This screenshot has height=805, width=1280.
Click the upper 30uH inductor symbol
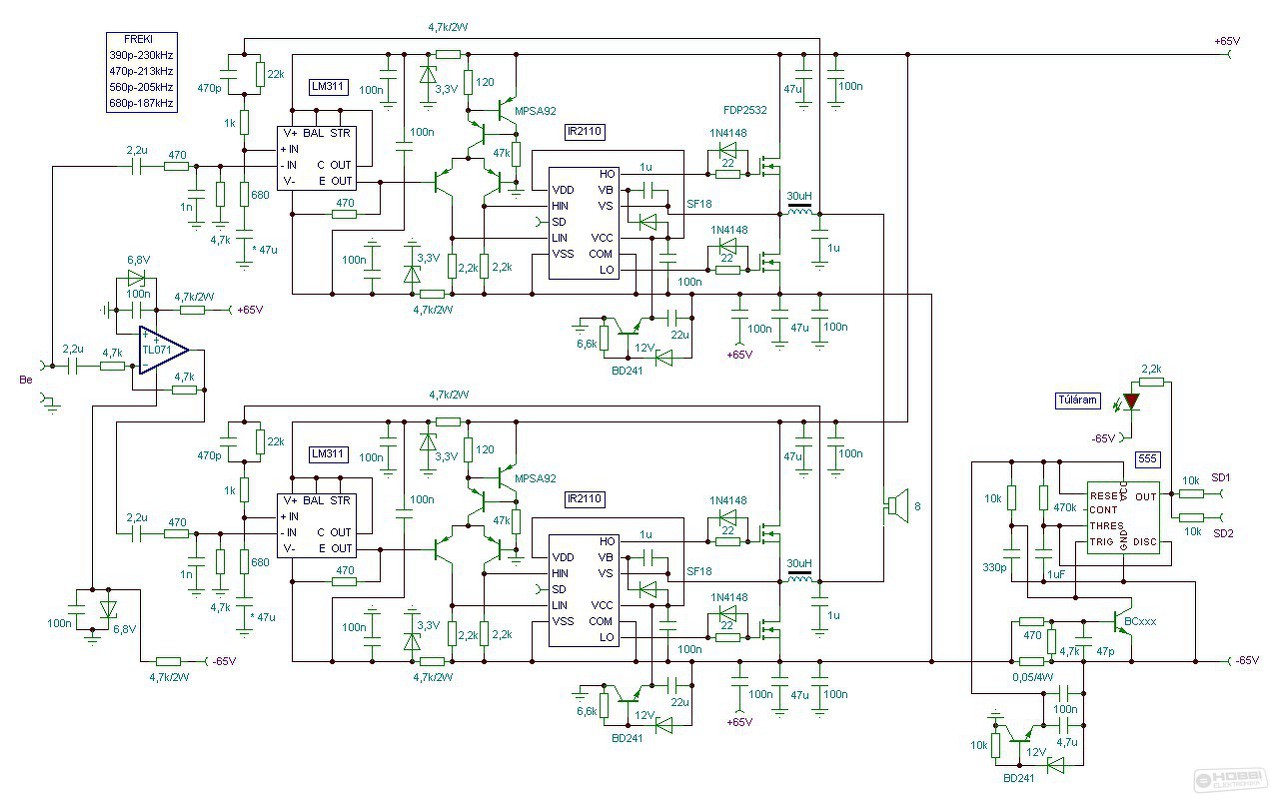coord(800,211)
